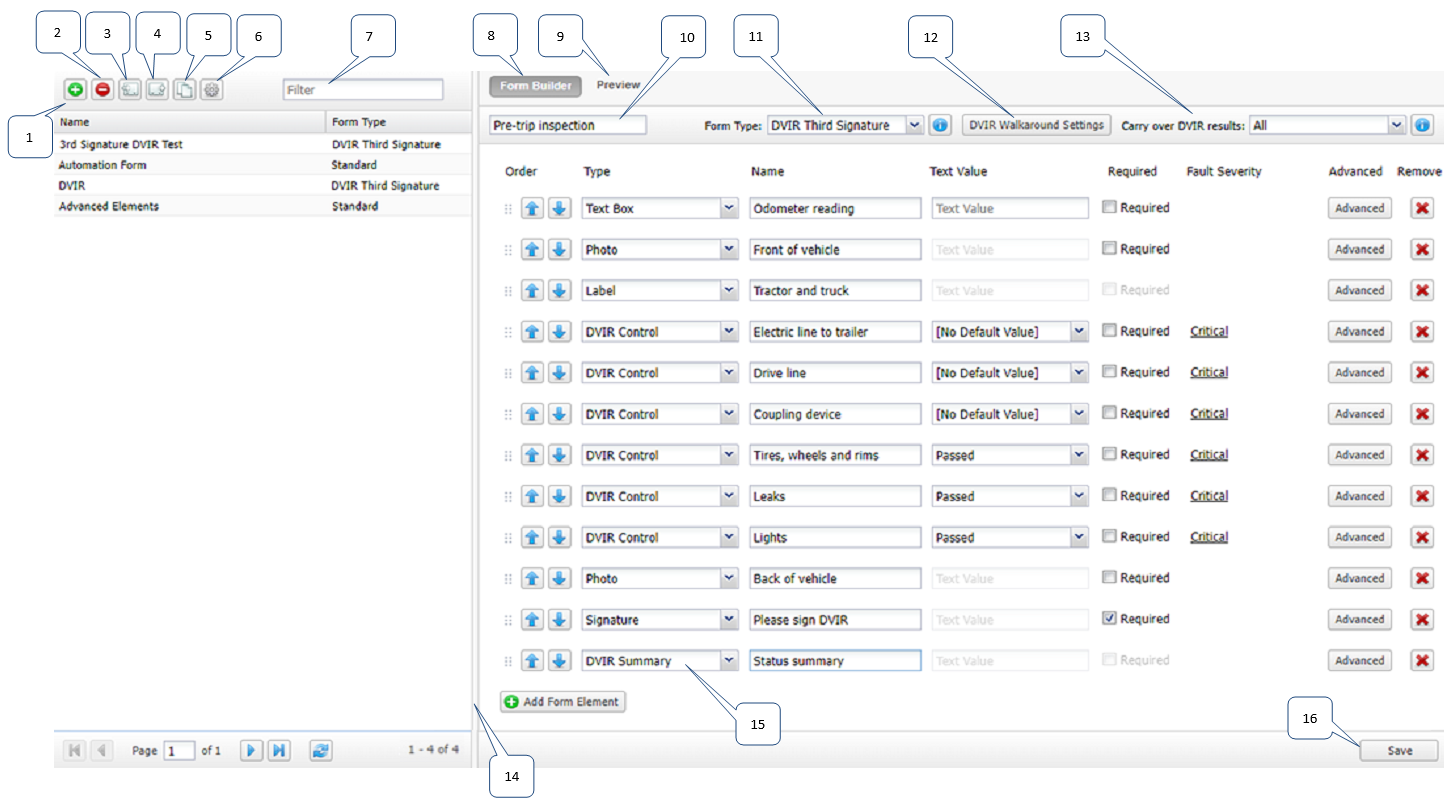Remove the Odometer reading element

(x=1422, y=208)
